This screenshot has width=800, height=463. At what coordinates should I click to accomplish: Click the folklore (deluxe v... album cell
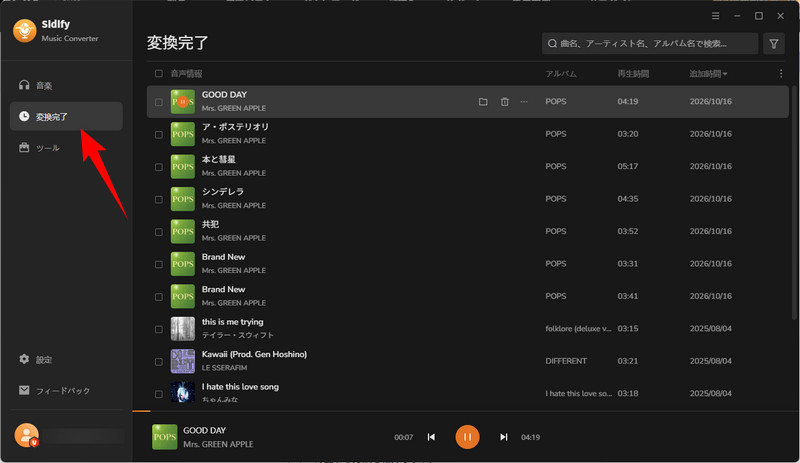pyautogui.click(x=579, y=329)
